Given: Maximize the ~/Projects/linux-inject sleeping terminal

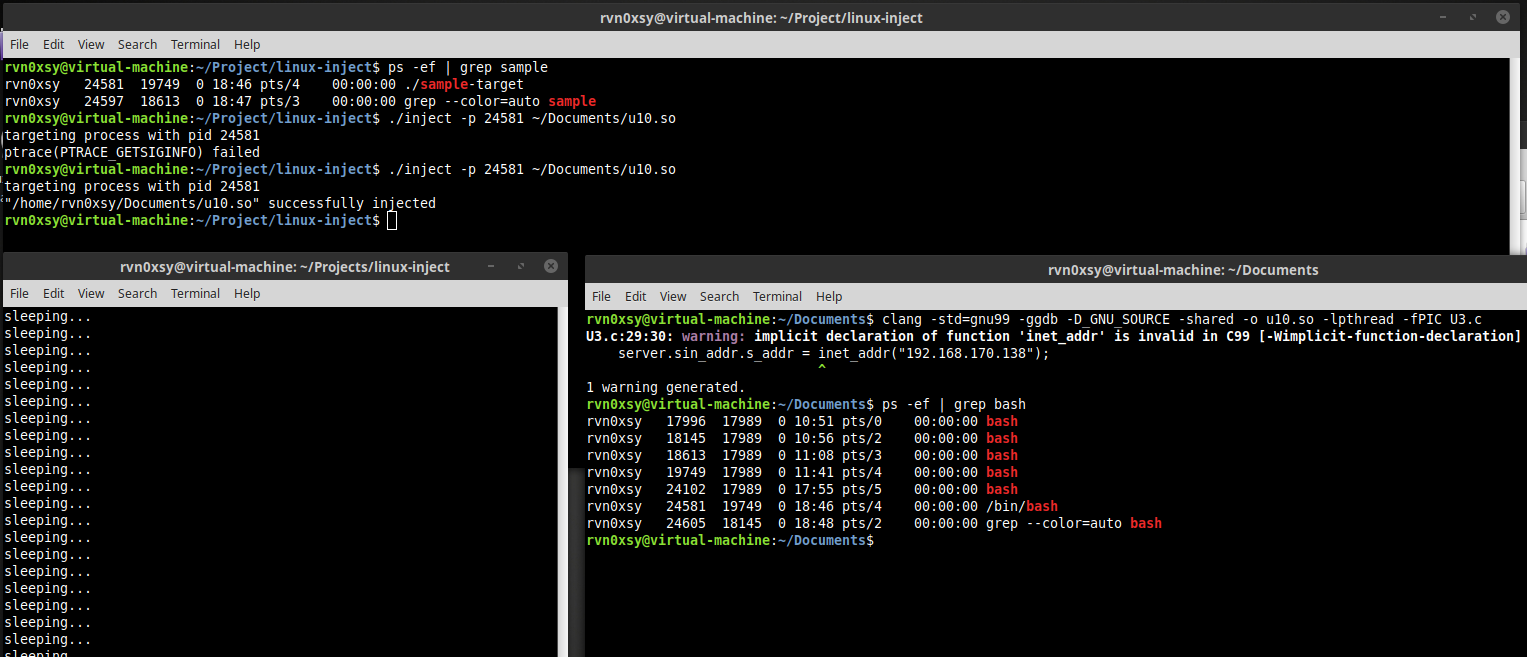Looking at the screenshot, I should pyautogui.click(x=521, y=267).
